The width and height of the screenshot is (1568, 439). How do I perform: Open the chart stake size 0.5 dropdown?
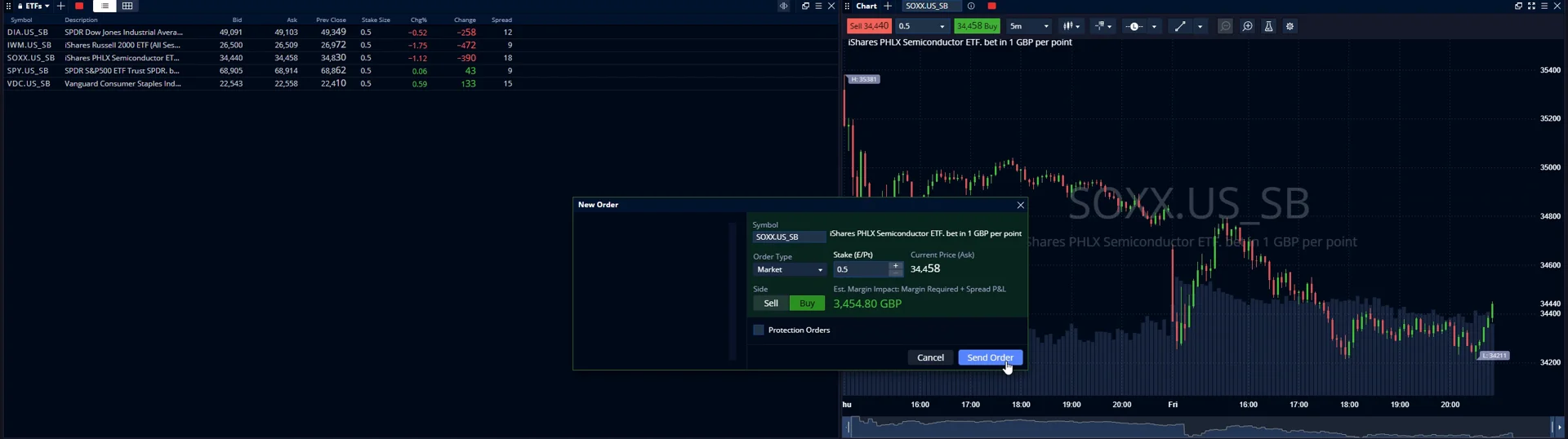[922, 26]
